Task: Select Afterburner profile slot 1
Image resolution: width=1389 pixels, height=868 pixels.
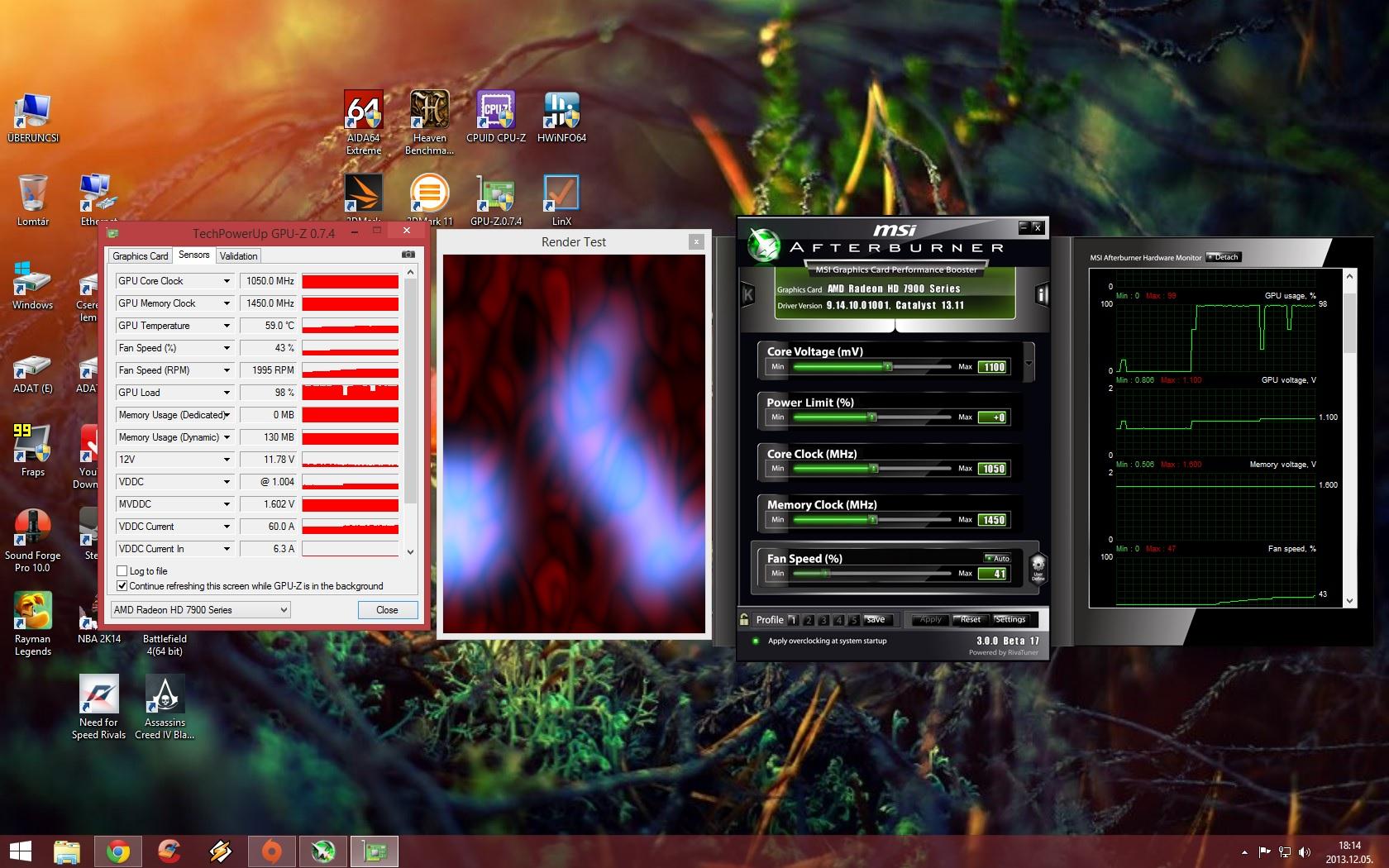Action: 793,619
